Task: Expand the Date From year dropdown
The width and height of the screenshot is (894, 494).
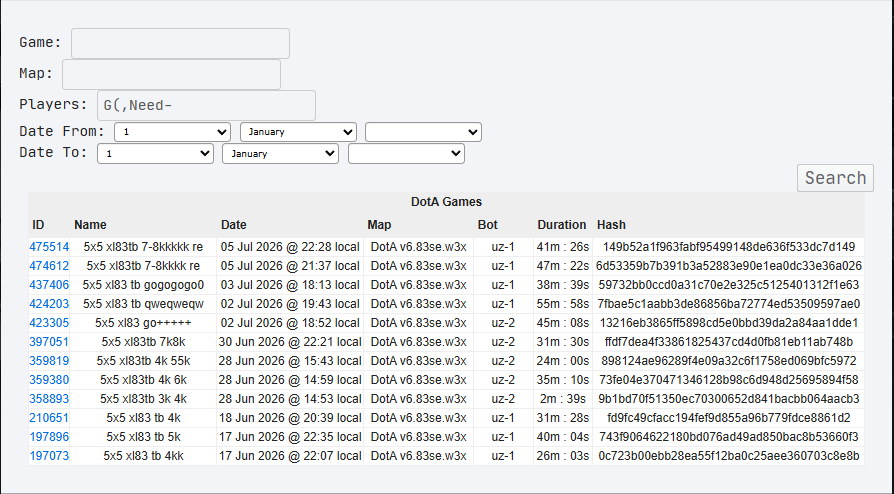Action: [x=424, y=132]
